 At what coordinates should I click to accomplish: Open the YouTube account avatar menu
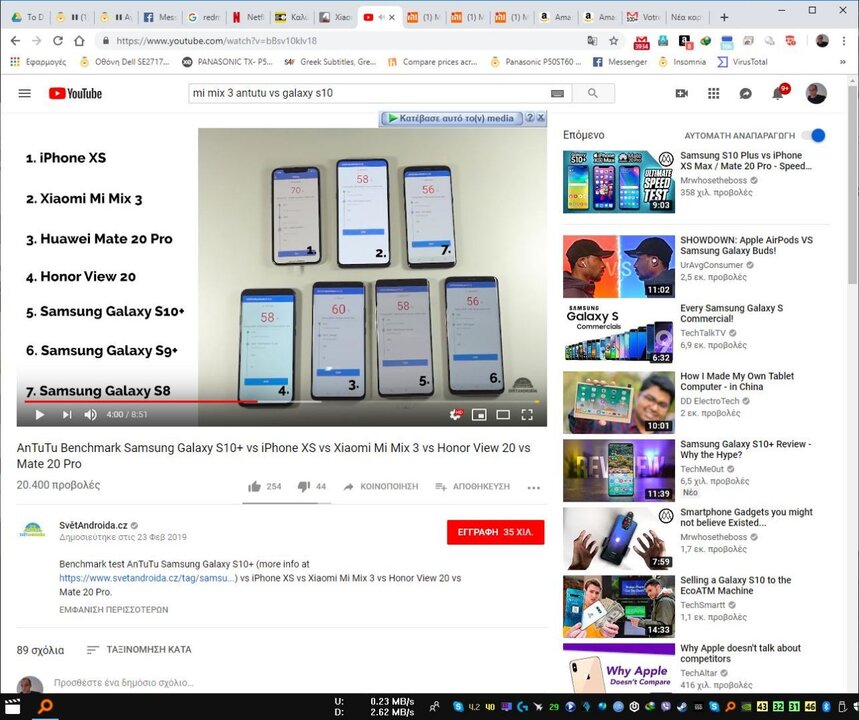click(816, 93)
